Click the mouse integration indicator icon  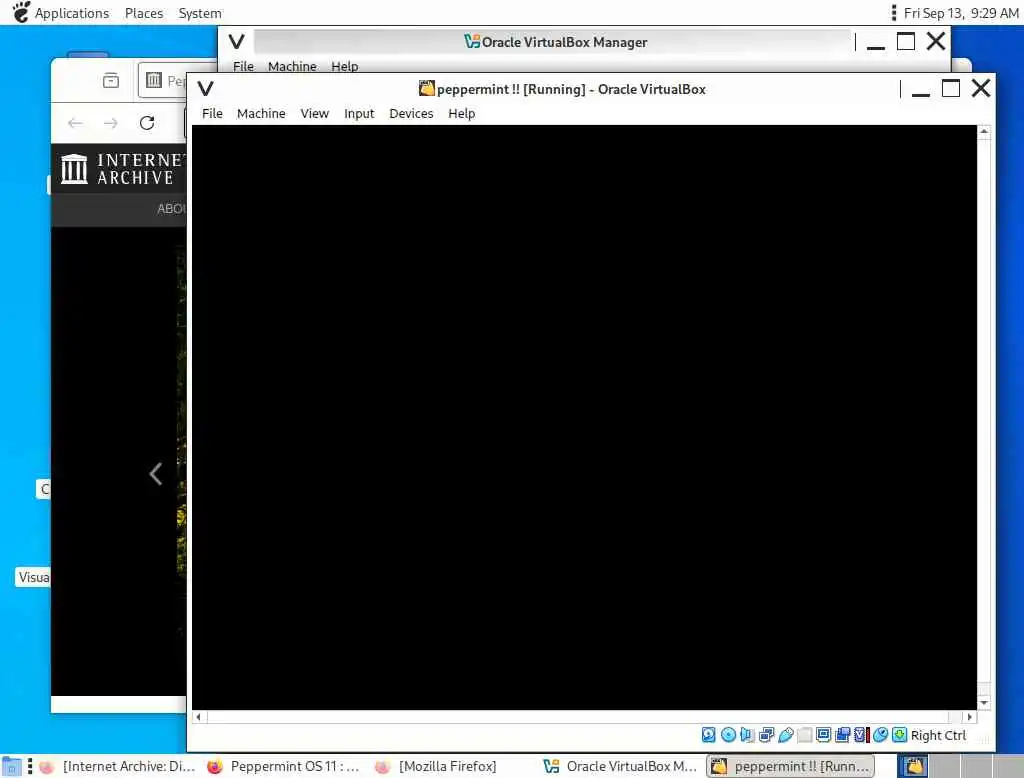click(880, 735)
